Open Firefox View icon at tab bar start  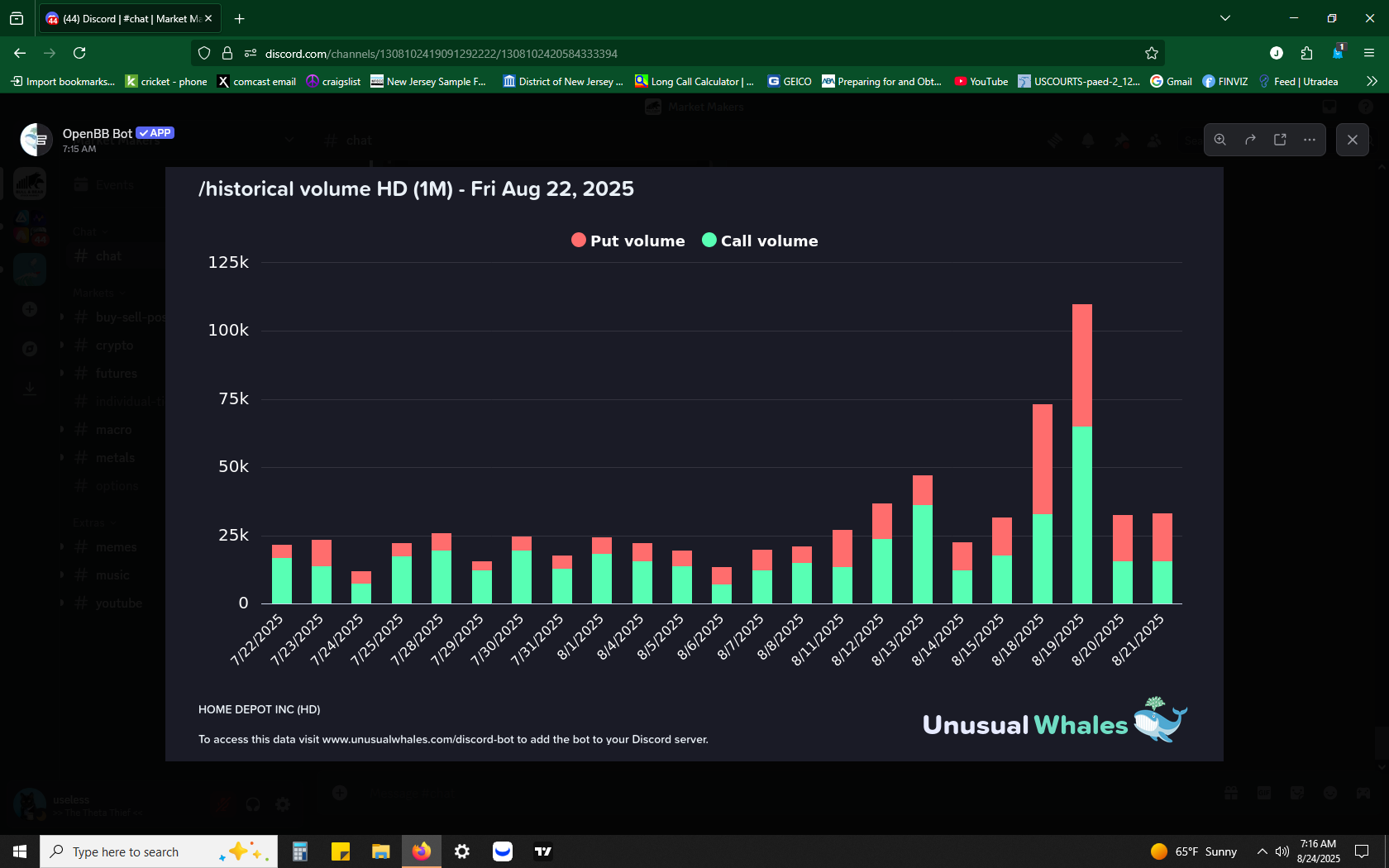17,18
